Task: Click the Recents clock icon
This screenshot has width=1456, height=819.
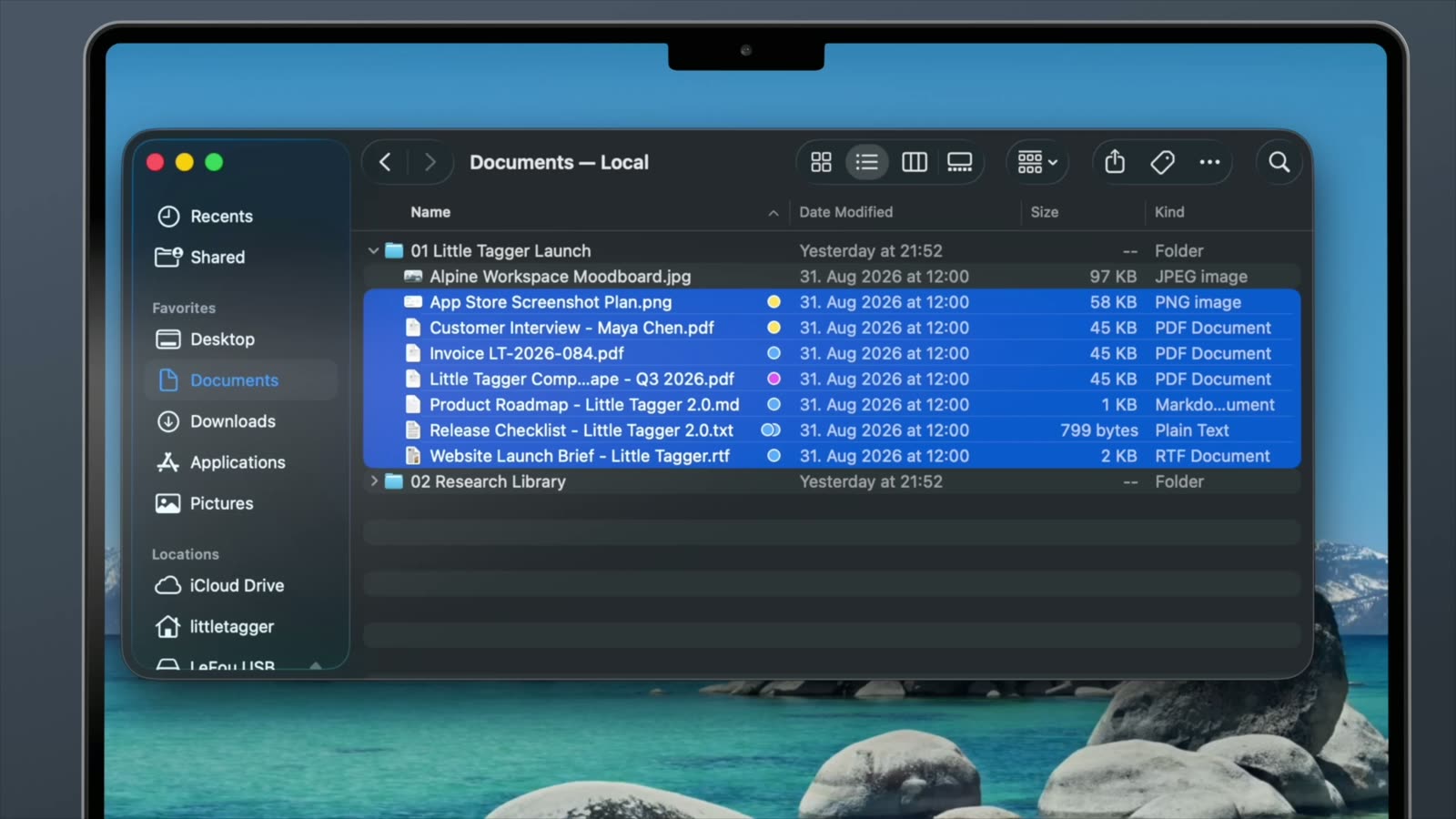Action: pos(168,217)
